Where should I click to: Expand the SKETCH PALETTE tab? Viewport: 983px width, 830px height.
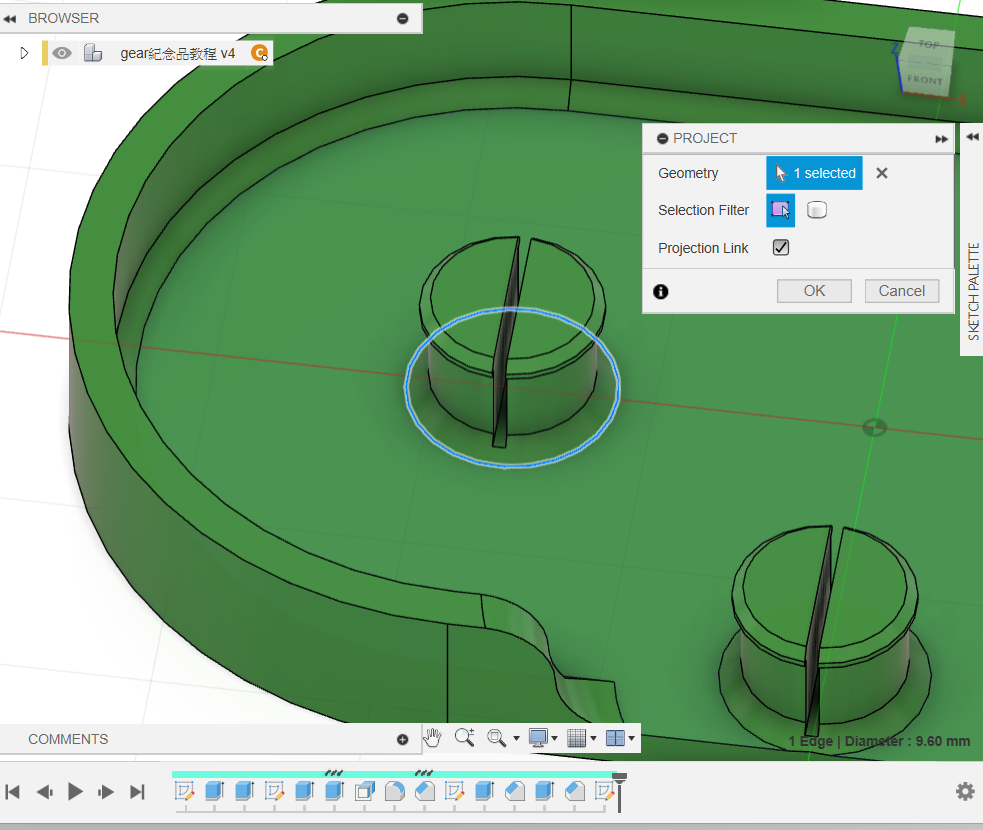(972, 137)
